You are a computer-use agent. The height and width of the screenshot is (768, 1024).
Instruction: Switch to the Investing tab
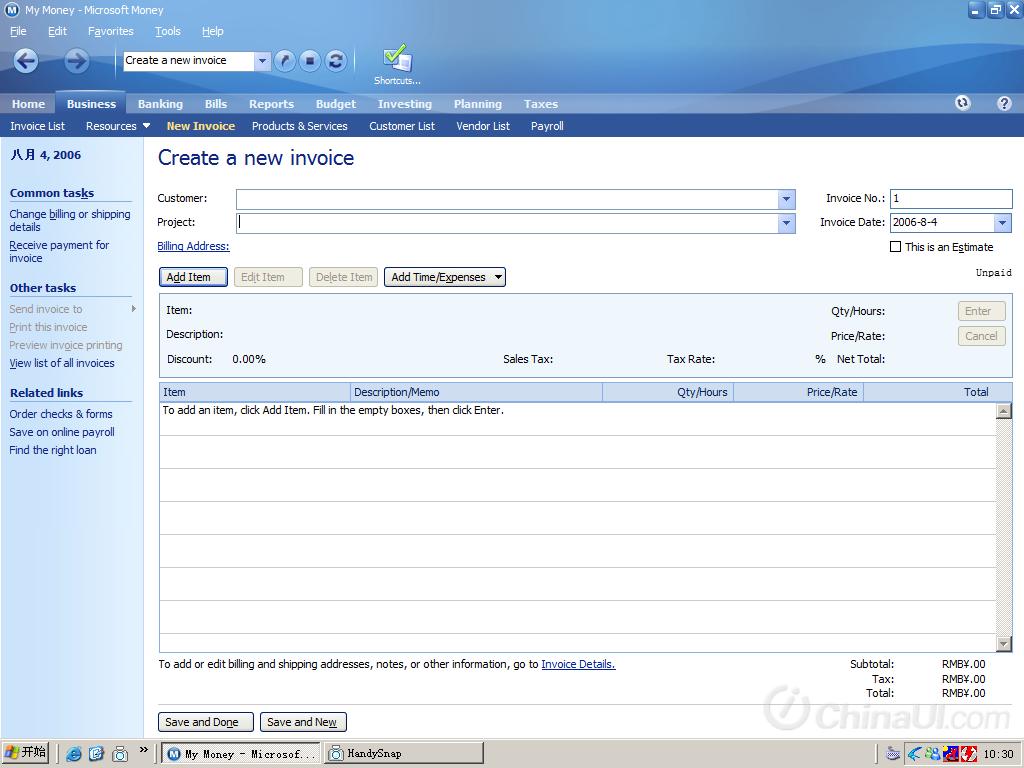coord(405,104)
